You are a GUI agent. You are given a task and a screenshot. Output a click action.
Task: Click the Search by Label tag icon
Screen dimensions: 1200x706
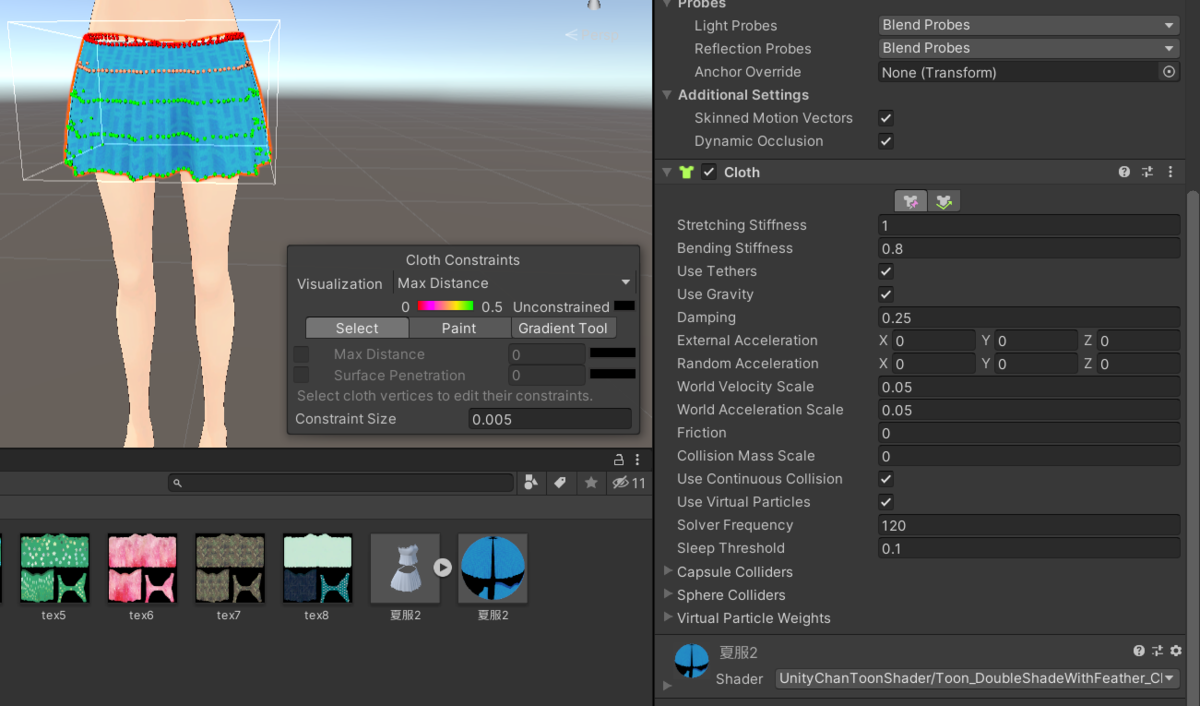[560, 483]
